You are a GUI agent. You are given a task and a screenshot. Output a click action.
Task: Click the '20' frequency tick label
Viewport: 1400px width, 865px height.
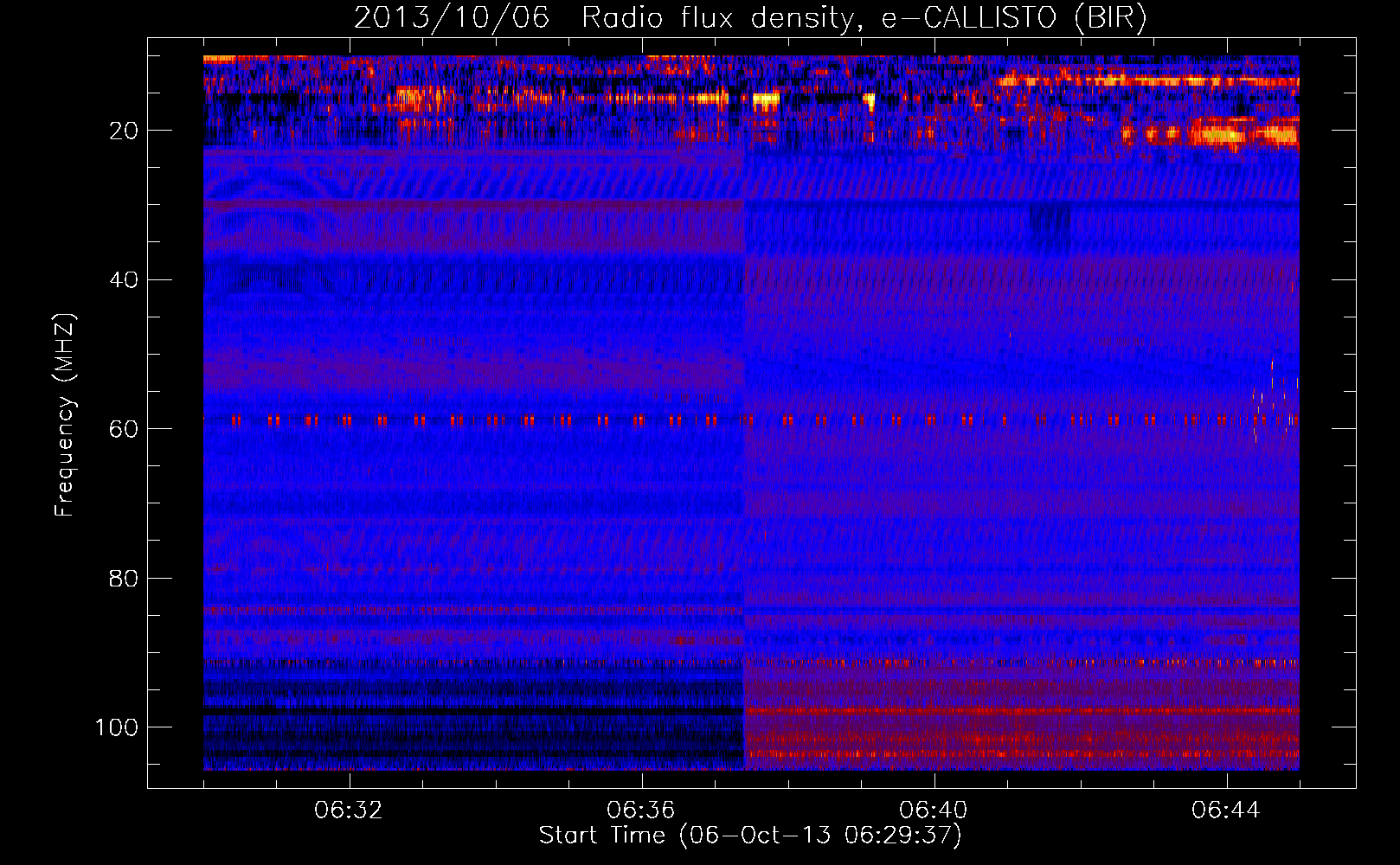point(124,131)
